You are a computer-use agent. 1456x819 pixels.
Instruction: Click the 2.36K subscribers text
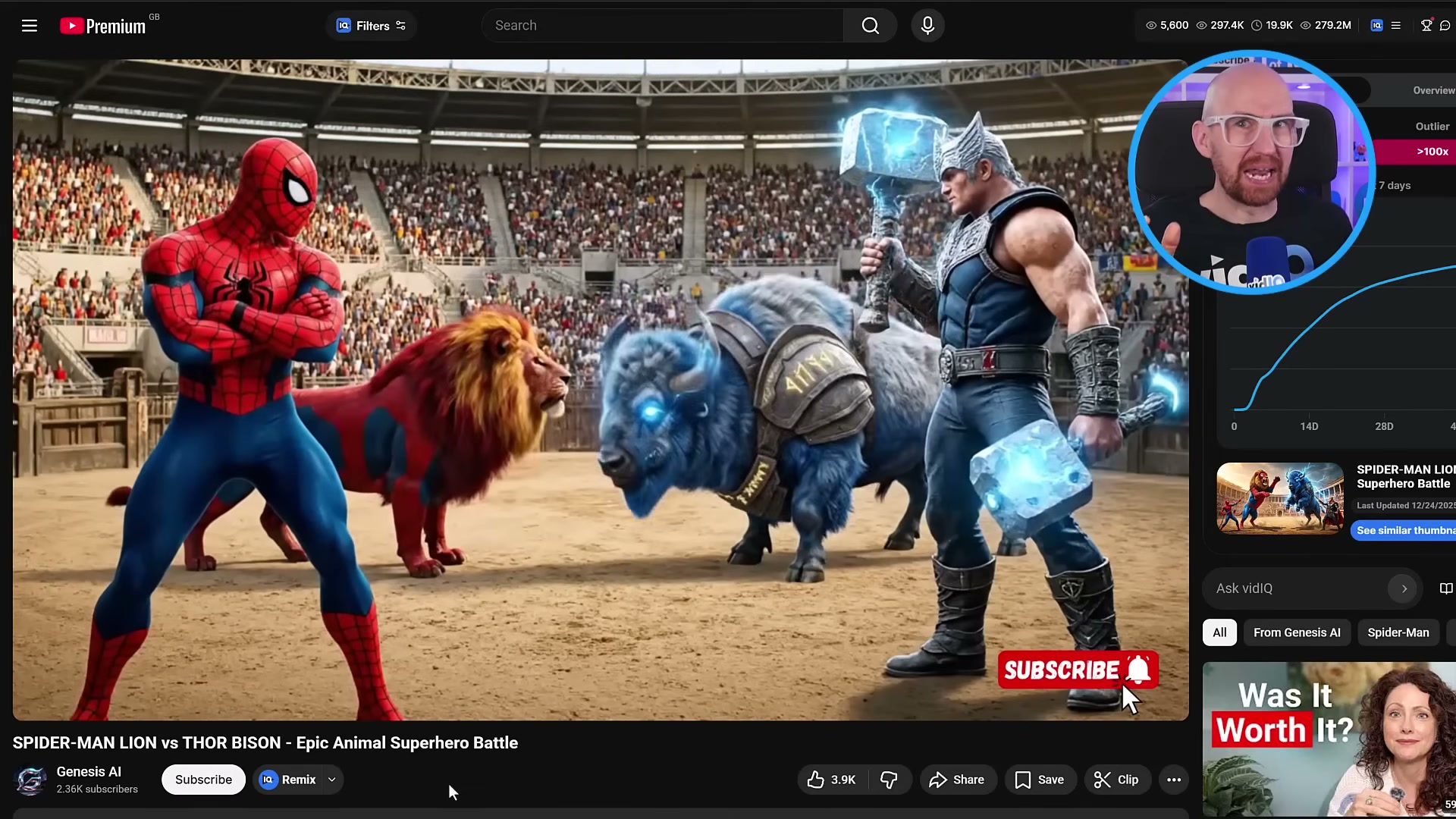(97, 789)
